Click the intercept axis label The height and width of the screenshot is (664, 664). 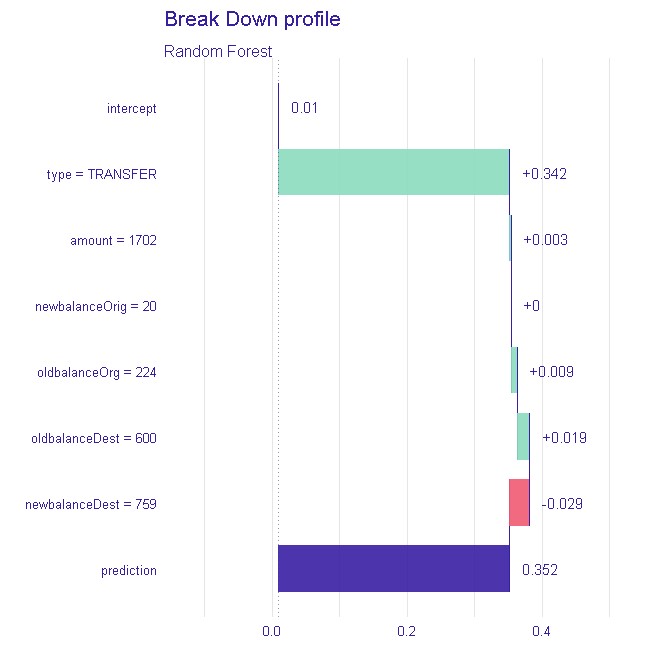point(132,108)
